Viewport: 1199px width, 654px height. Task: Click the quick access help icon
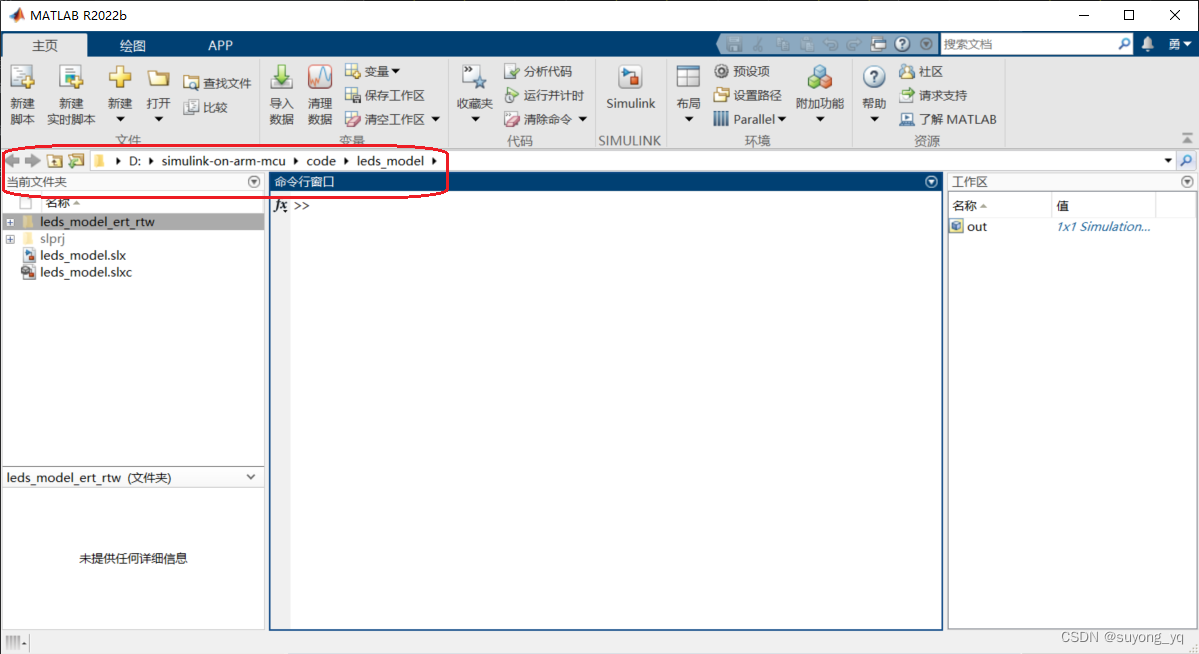click(x=902, y=44)
